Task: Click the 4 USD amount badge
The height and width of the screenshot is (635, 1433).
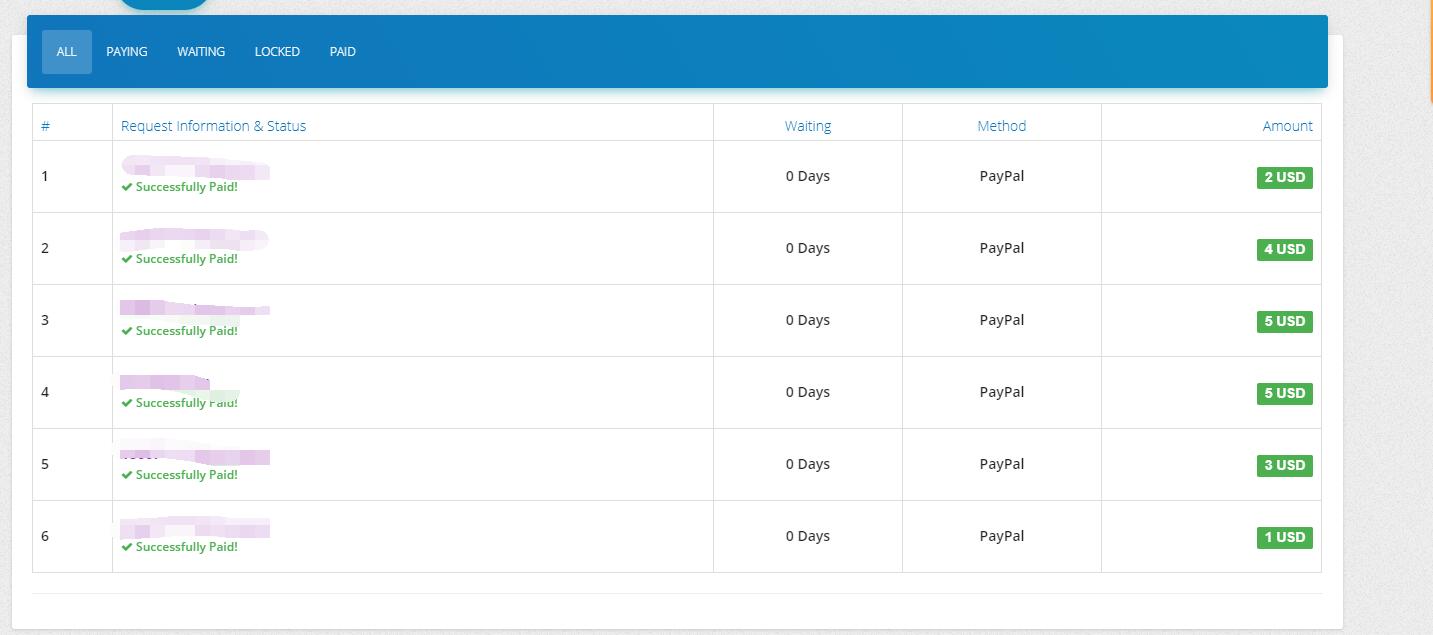Action: click(x=1284, y=249)
